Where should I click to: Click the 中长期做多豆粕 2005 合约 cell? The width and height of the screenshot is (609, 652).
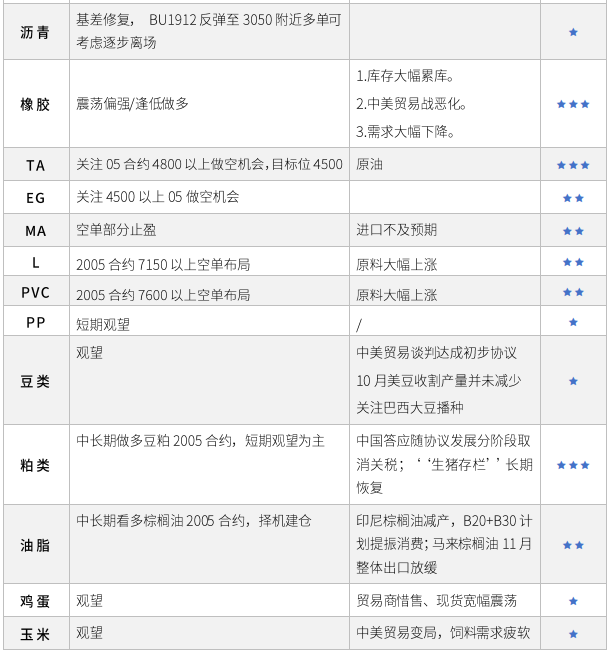pyautogui.click(x=200, y=441)
